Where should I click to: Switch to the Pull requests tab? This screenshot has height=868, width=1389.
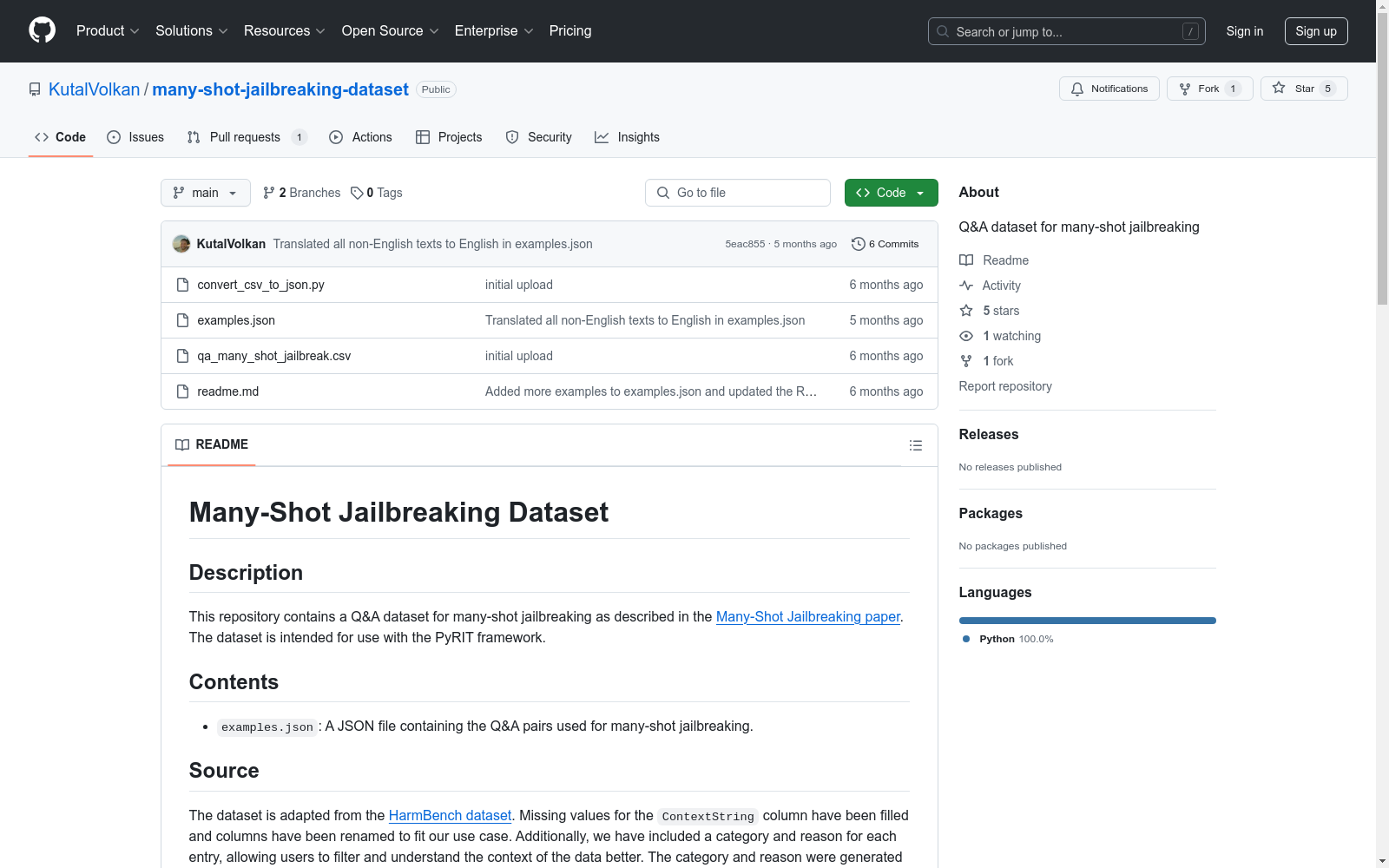point(246,137)
